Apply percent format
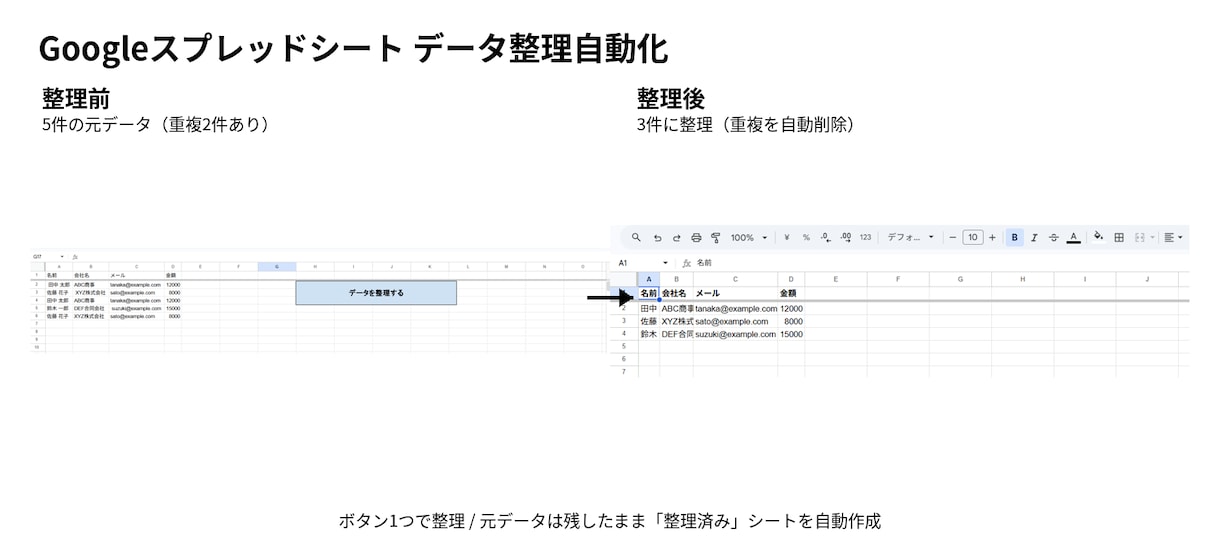 coord(806,238)
